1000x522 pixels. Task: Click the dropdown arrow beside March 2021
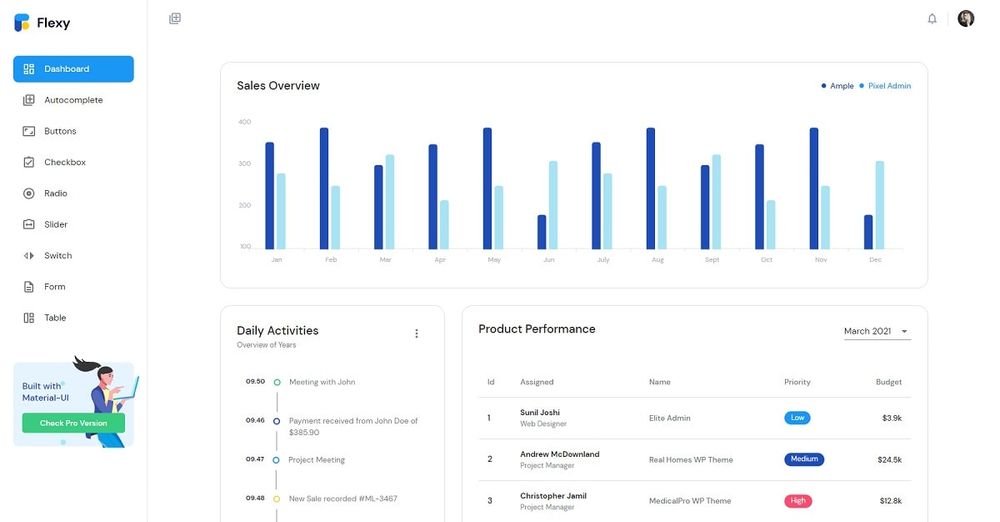click(x=904, y=331)
